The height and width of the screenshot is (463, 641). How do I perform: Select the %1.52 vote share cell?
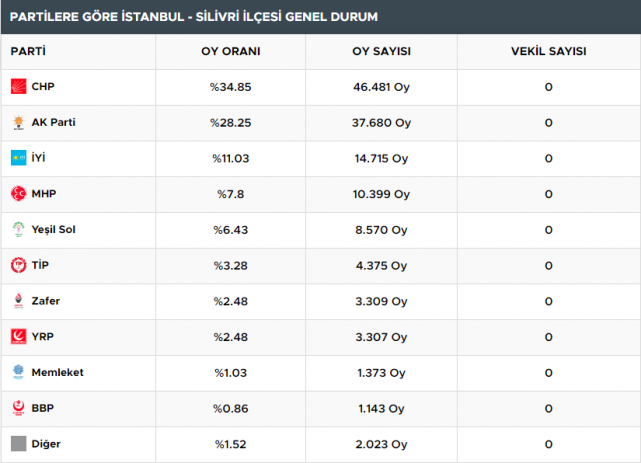(231, 445)
